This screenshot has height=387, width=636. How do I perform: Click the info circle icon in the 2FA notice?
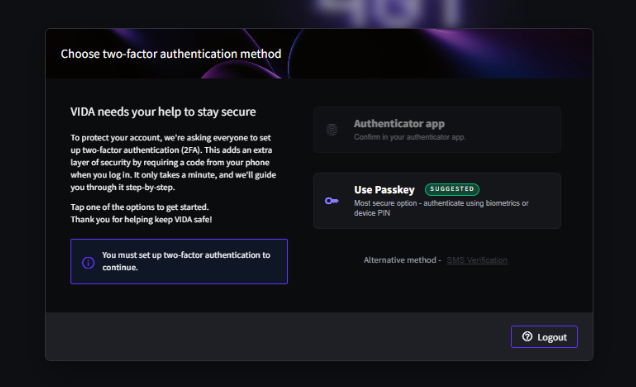tap(88, 263)
